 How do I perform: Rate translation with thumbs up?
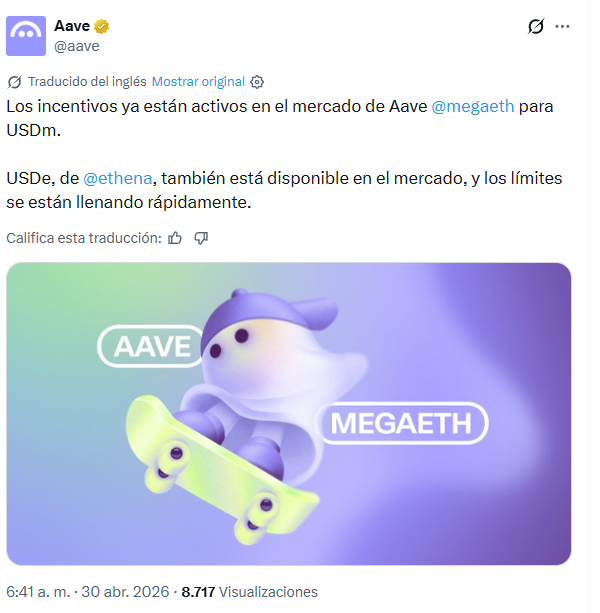tap(175, 238)
